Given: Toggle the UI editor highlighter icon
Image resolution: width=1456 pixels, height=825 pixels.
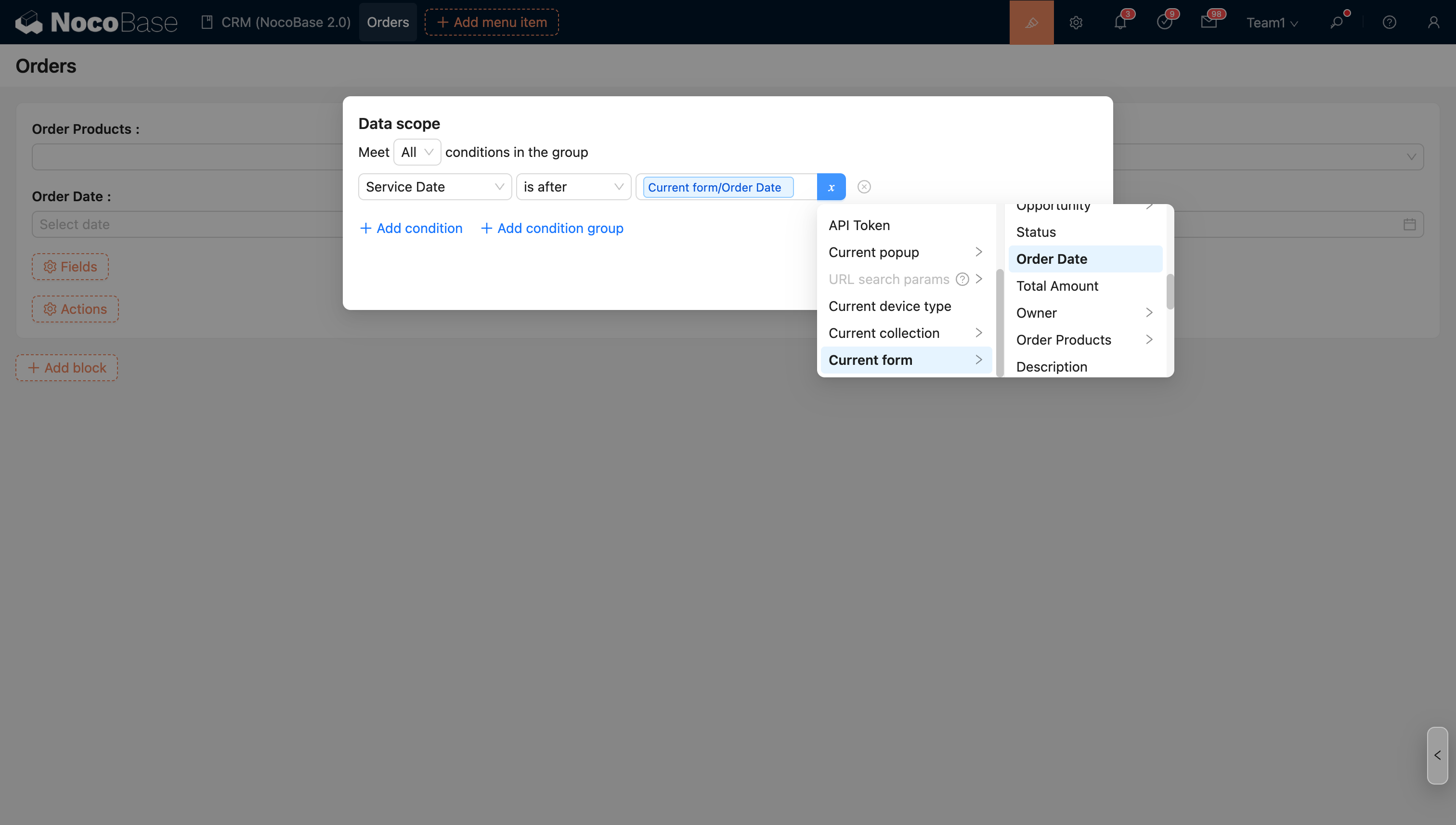Looking at the screenshot, I should click(1031, 22).
